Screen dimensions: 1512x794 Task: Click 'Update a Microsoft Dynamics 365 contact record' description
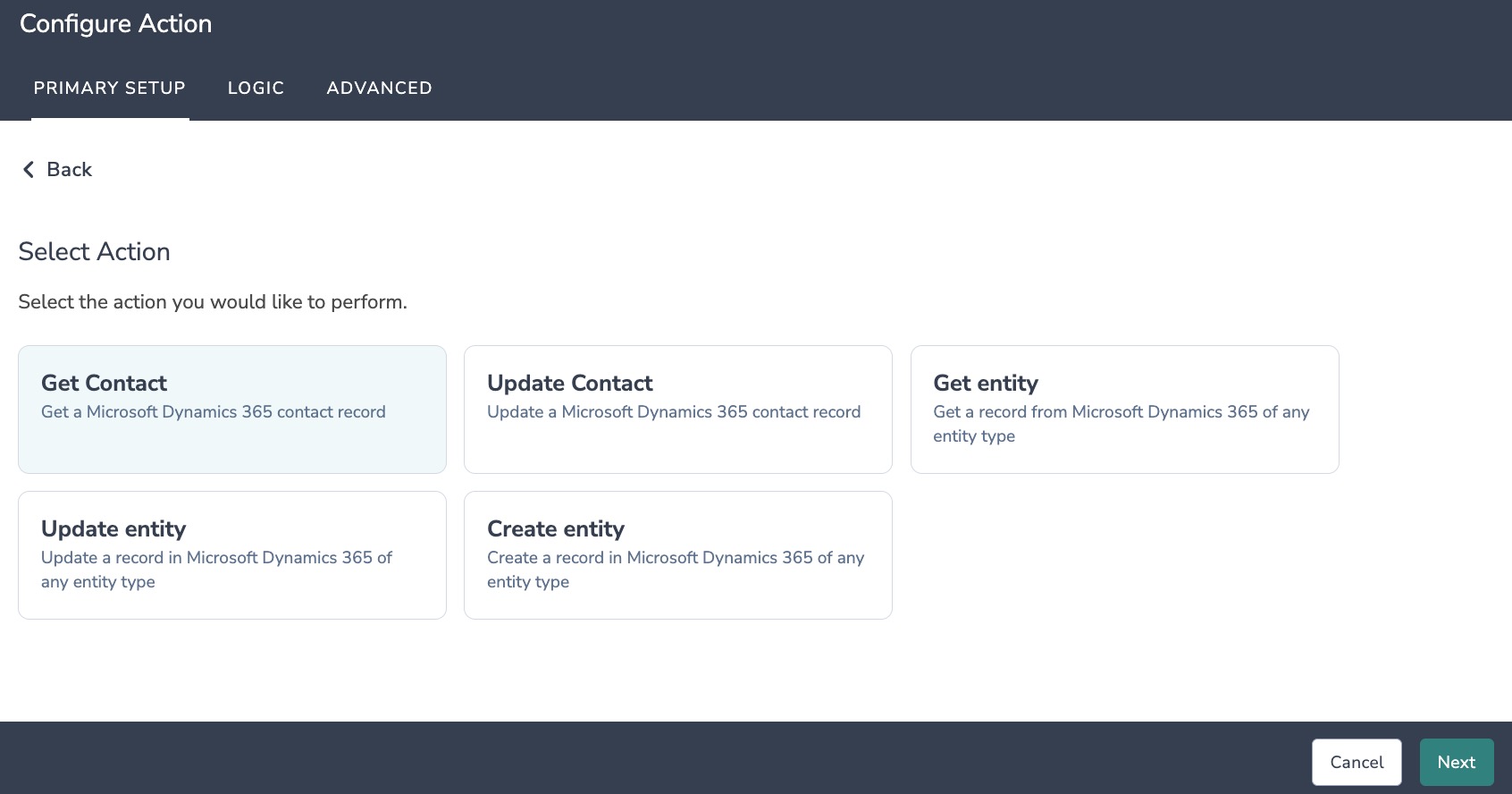(674, 412)
